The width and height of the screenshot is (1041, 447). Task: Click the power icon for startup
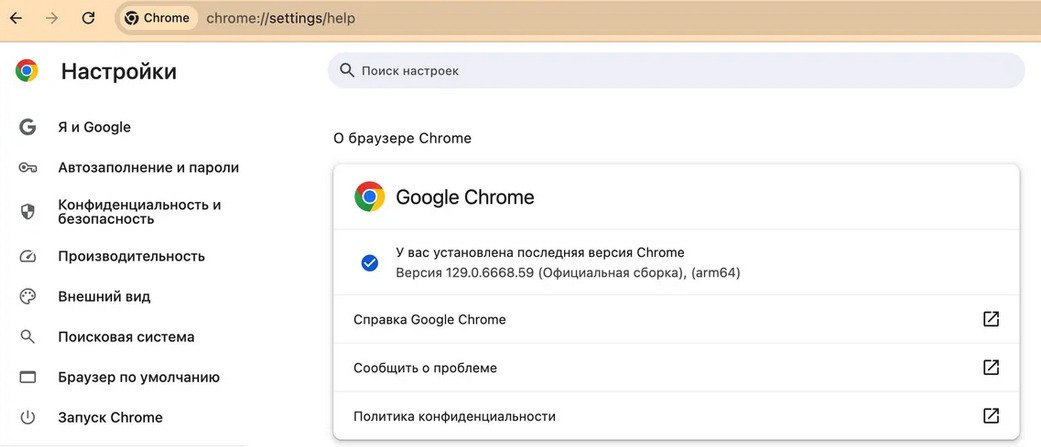[27, 418]
